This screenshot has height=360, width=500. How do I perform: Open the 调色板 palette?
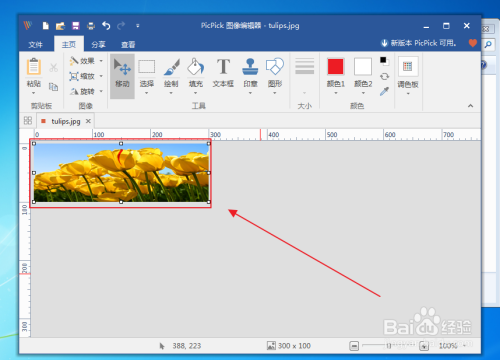pyautogui.click(x=408, y=72)
